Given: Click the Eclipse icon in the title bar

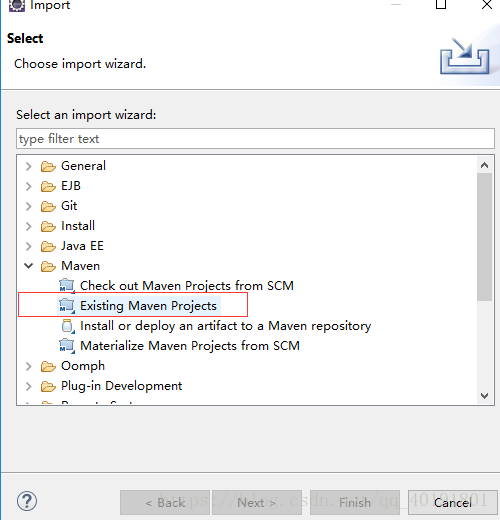Looking at the screenshot, I should [x=17, y=5].
